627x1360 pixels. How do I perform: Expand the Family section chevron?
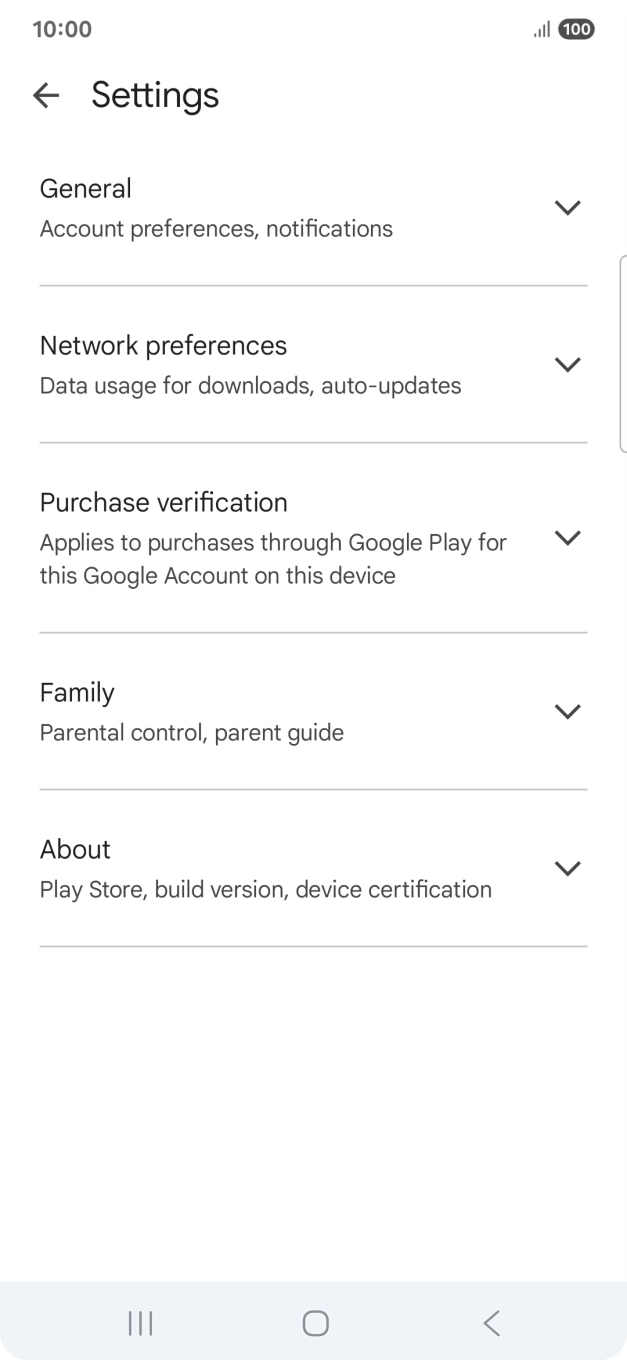[x=567, y=712]
